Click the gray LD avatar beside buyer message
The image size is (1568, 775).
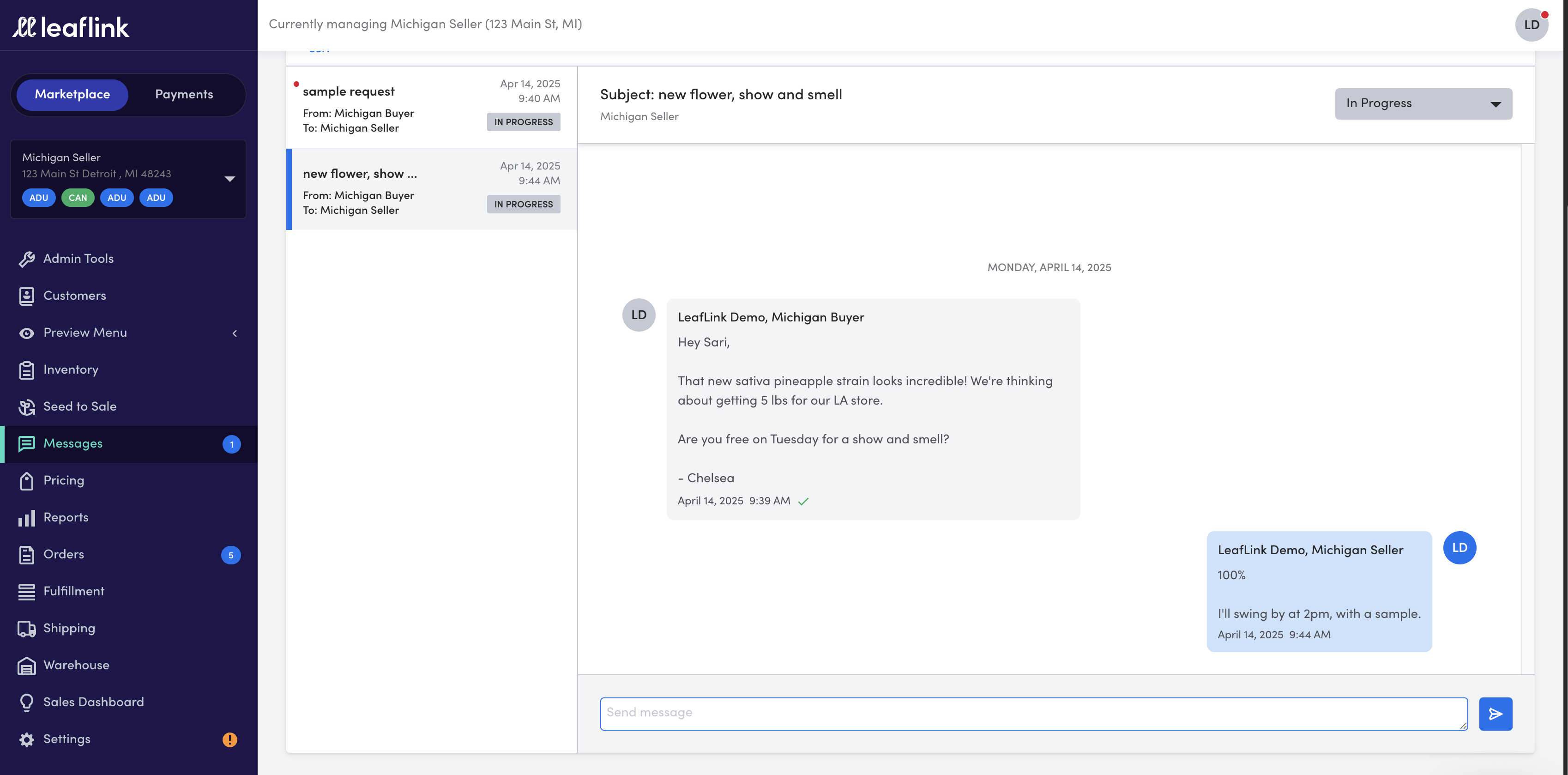pos(639,315)
